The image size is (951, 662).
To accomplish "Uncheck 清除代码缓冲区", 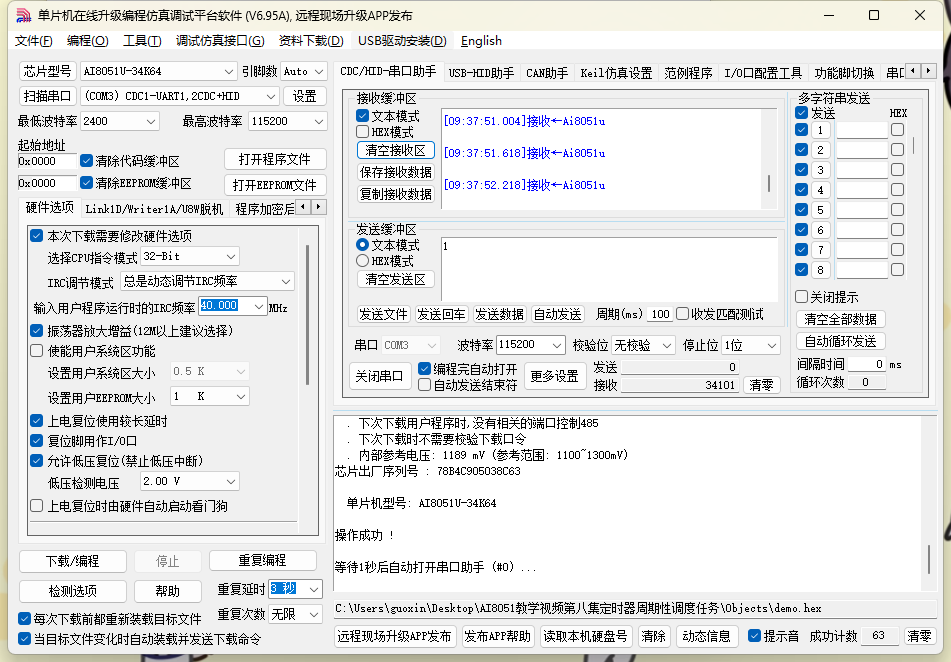I will (x=87, y=161).
